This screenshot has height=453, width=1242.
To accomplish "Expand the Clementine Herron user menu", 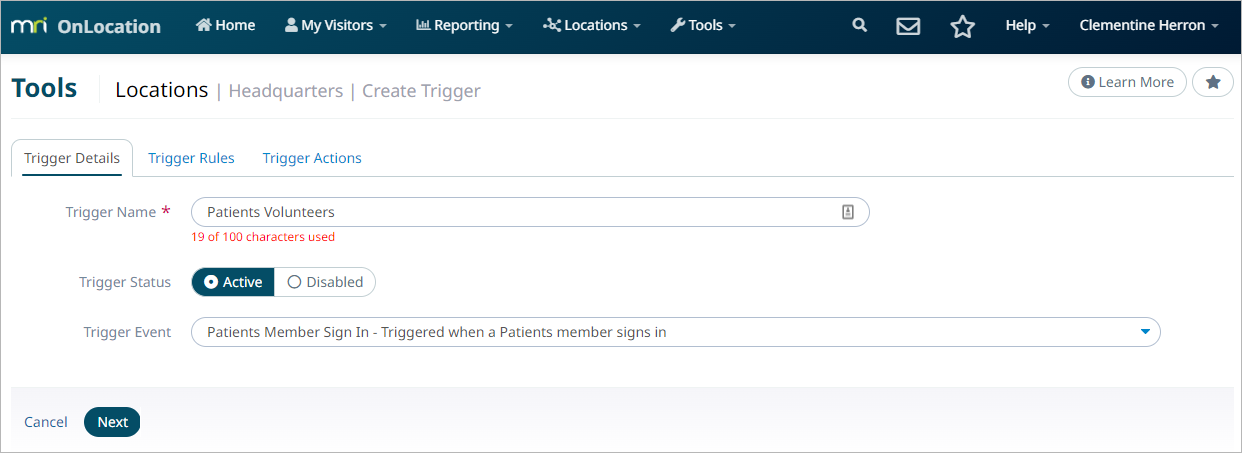I will pos(1149,25).
